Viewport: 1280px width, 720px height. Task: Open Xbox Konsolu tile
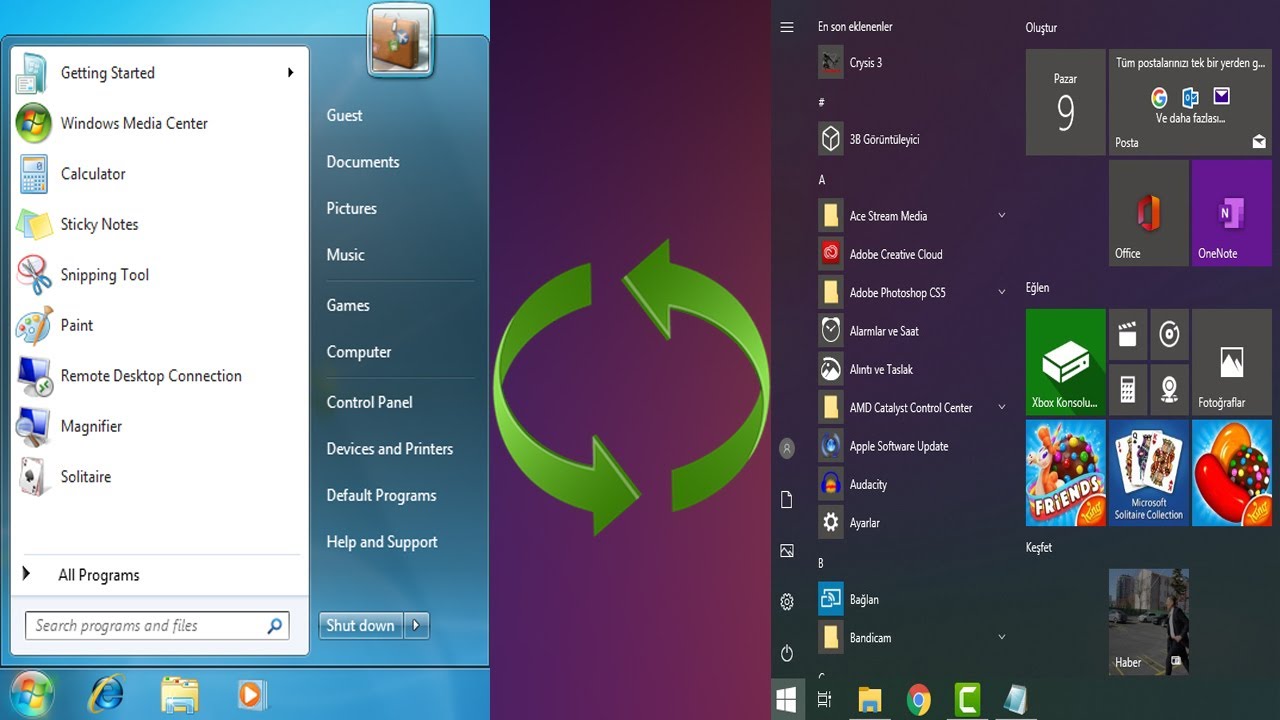coord(1066,361)
